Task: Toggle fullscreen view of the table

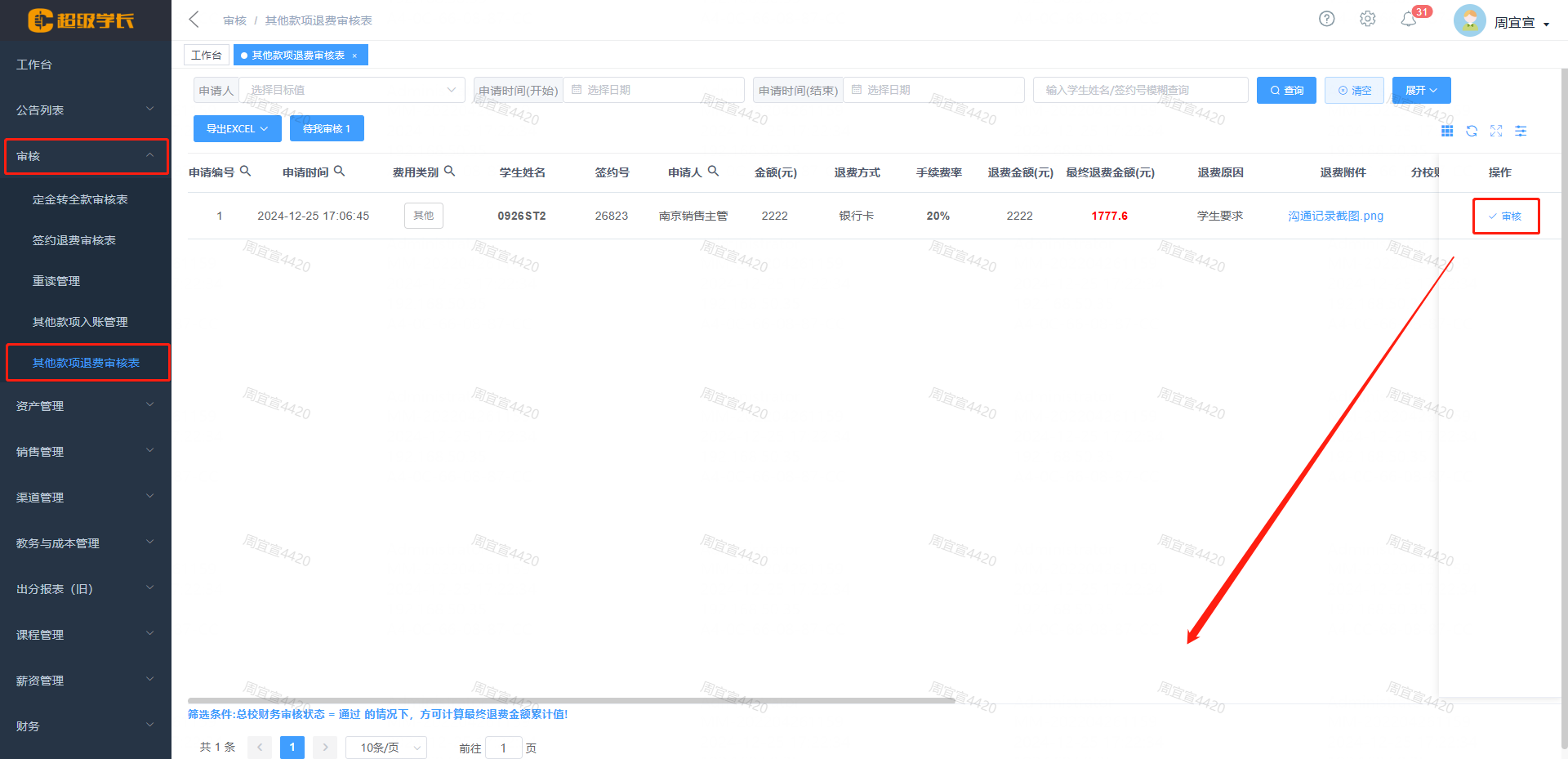Action: (x=1496, y=131)
